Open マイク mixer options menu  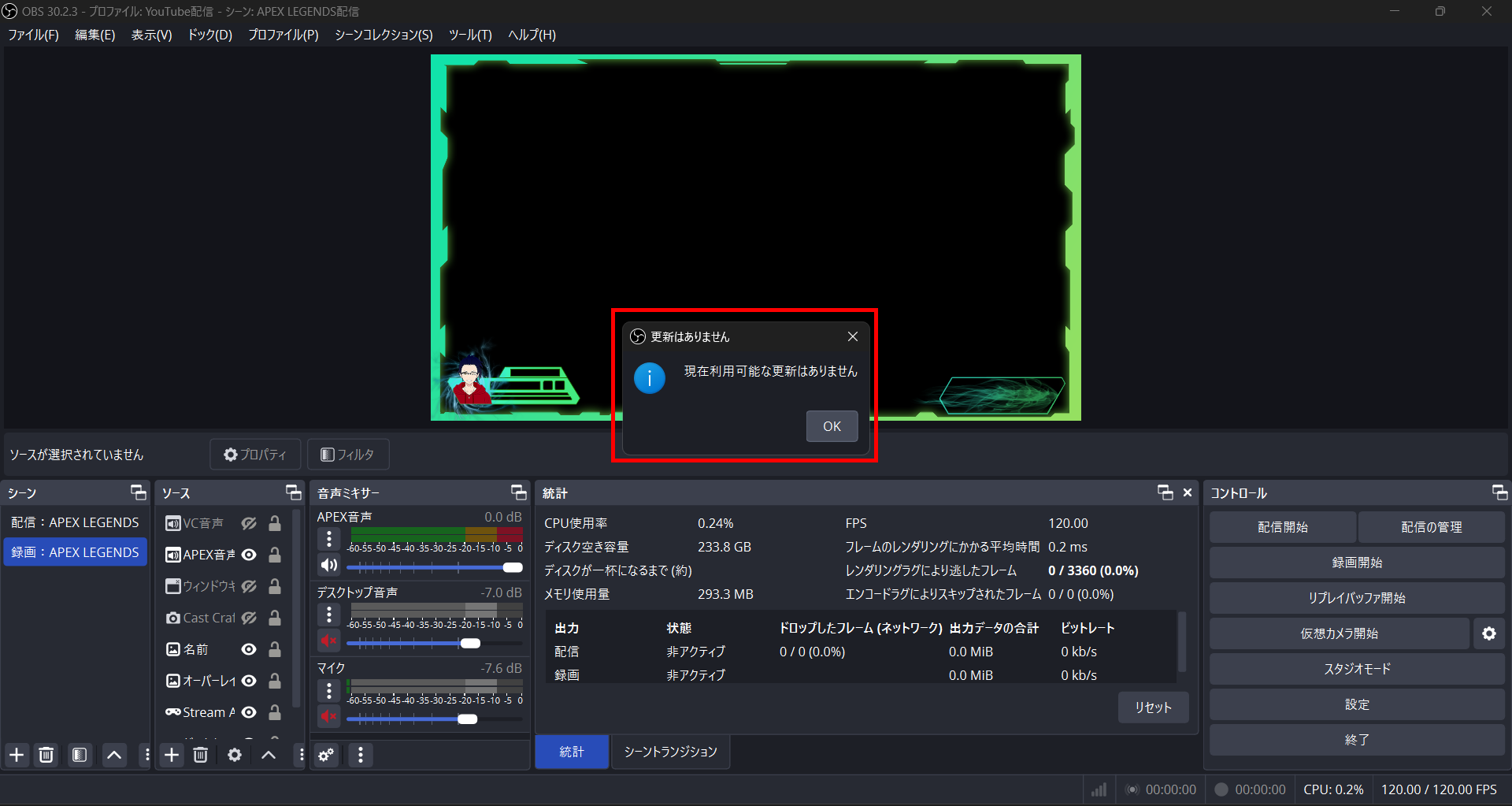pos(329,690)
